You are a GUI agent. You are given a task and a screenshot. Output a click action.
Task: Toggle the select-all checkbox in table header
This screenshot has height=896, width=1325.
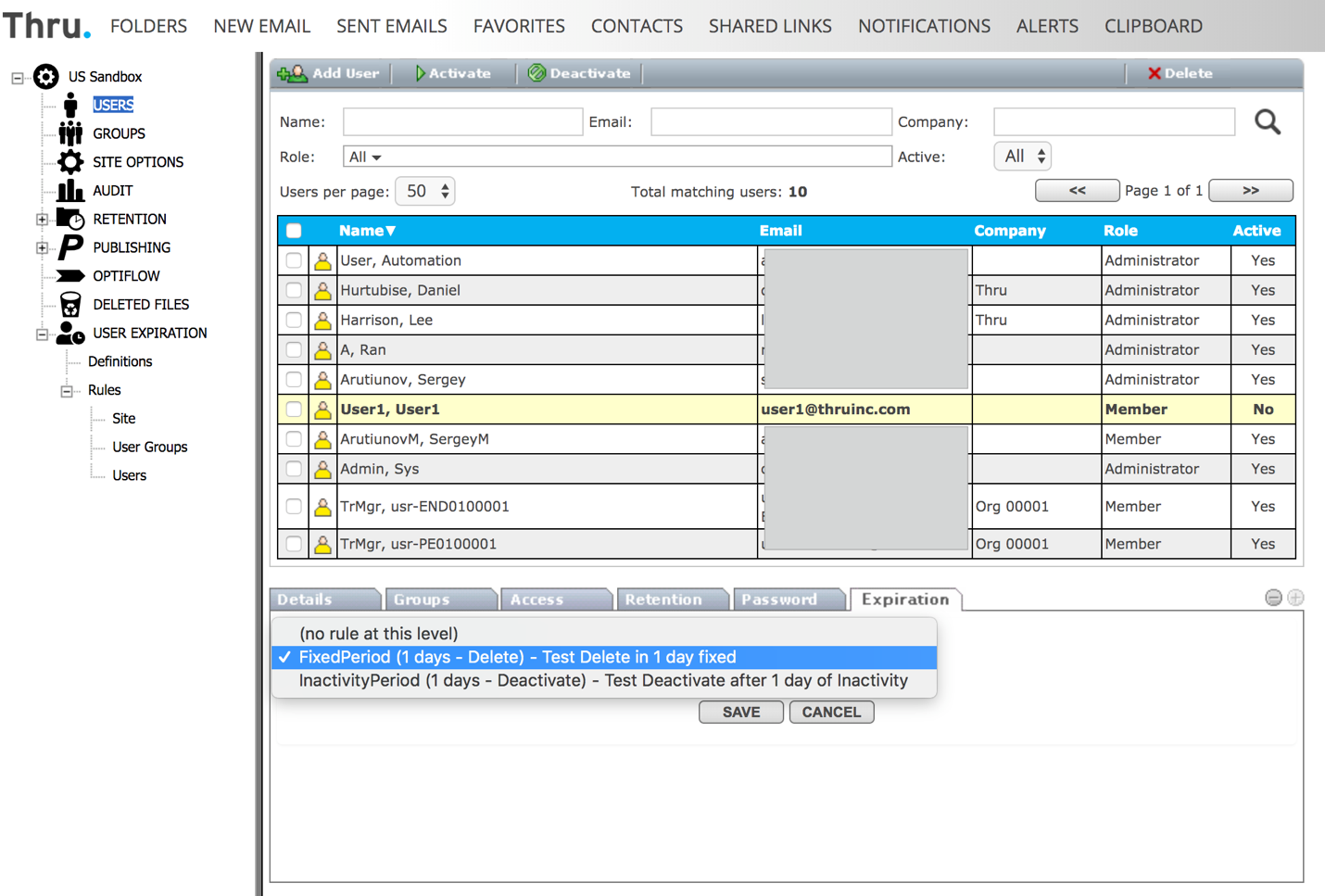294,231
